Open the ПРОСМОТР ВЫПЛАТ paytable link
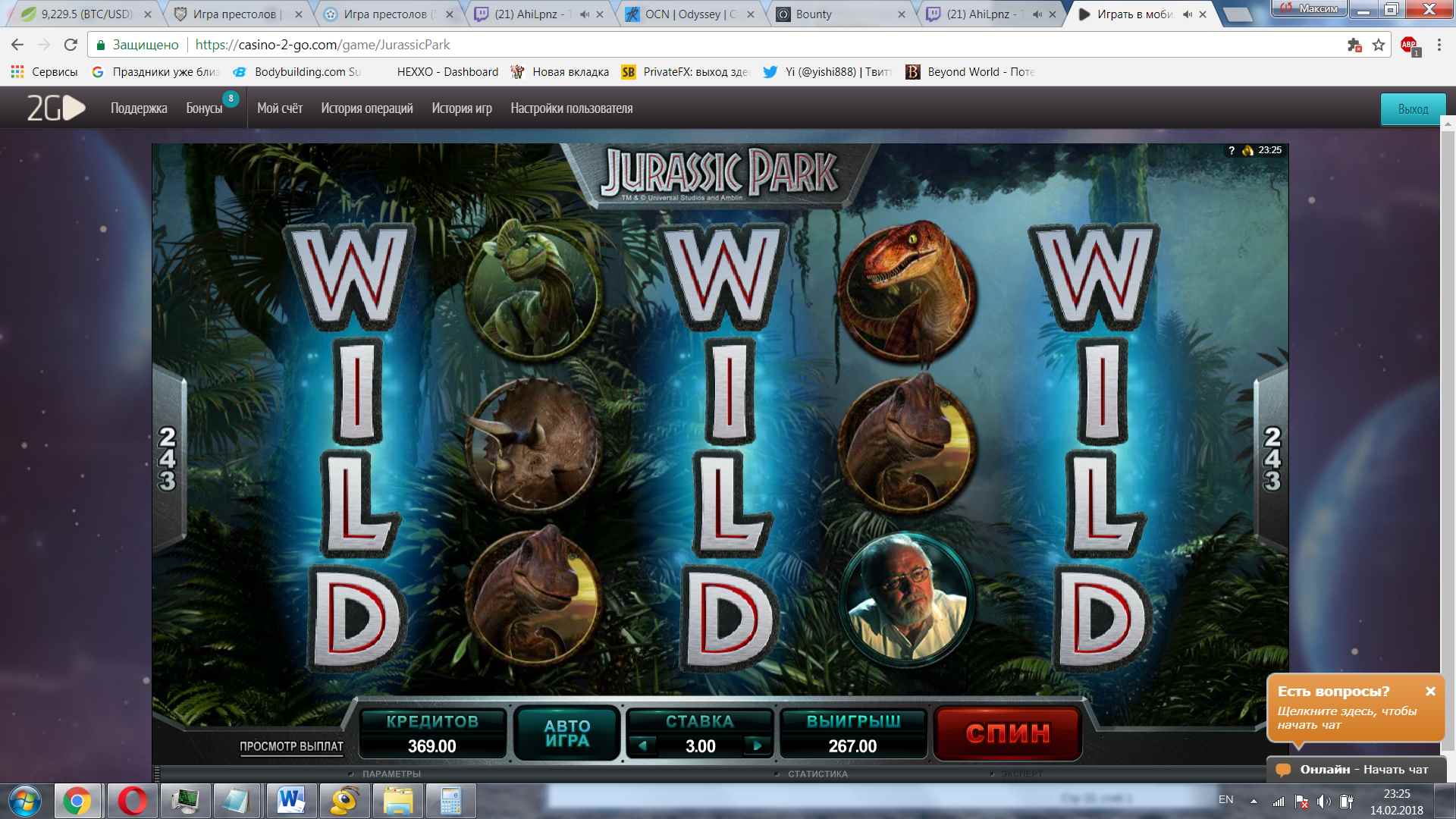This screenshot has height=819, width=1456. [x=291, y=746]
